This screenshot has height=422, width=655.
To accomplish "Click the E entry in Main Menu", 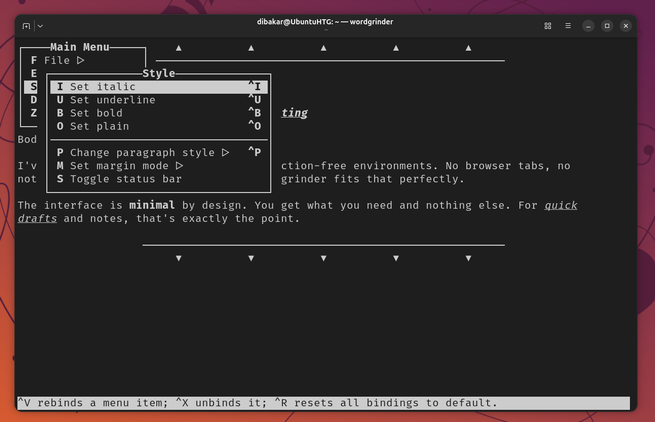I will click(33, 74).
